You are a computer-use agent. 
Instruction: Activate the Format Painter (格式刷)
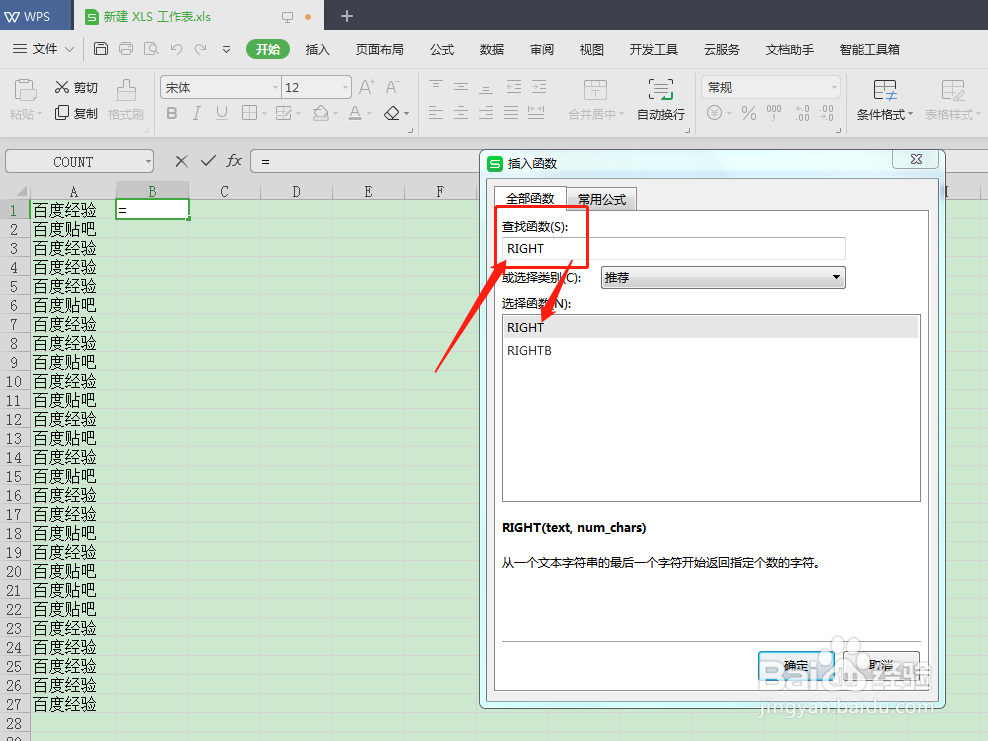click(x=124, y=100)
